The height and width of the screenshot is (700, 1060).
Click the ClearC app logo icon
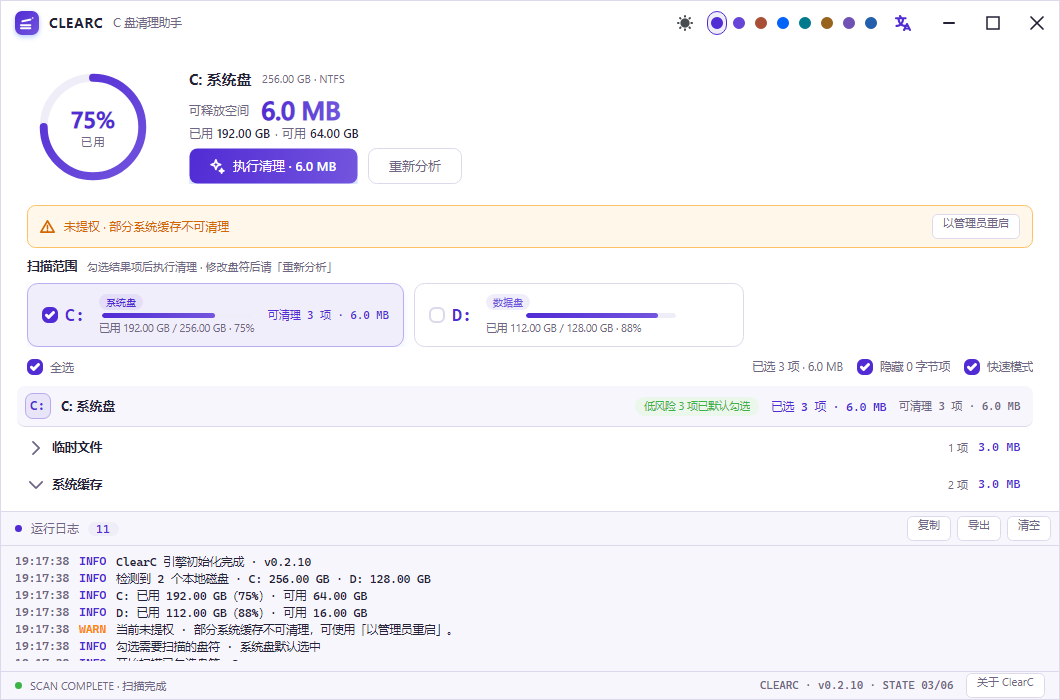[x=26, y=23]
